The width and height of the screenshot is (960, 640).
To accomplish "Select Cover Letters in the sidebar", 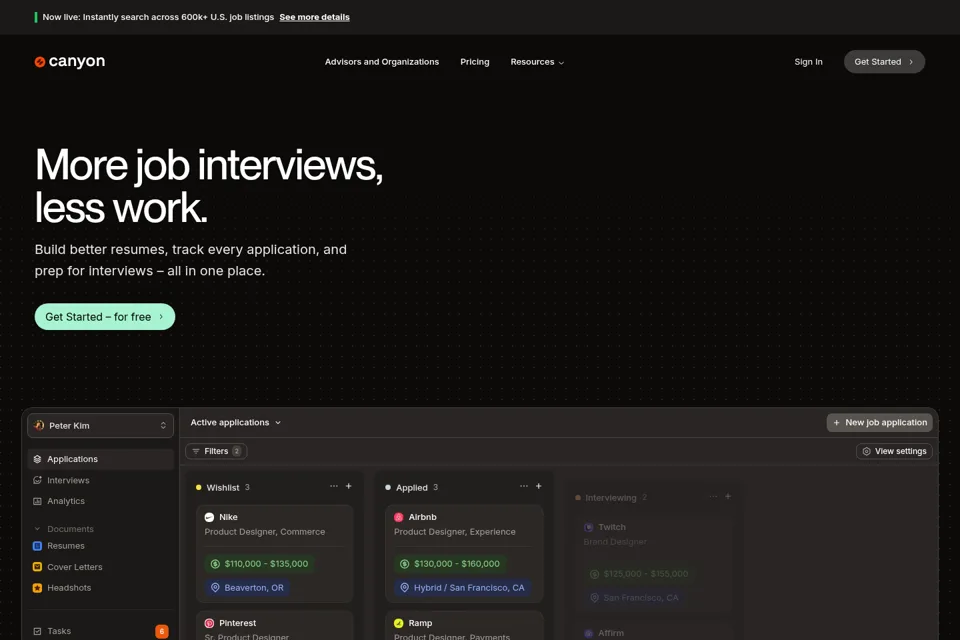I will coord(100,567).
